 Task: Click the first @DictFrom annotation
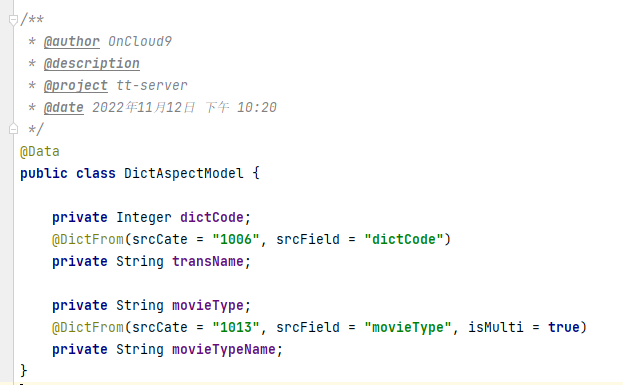click(x=88, y=239)
